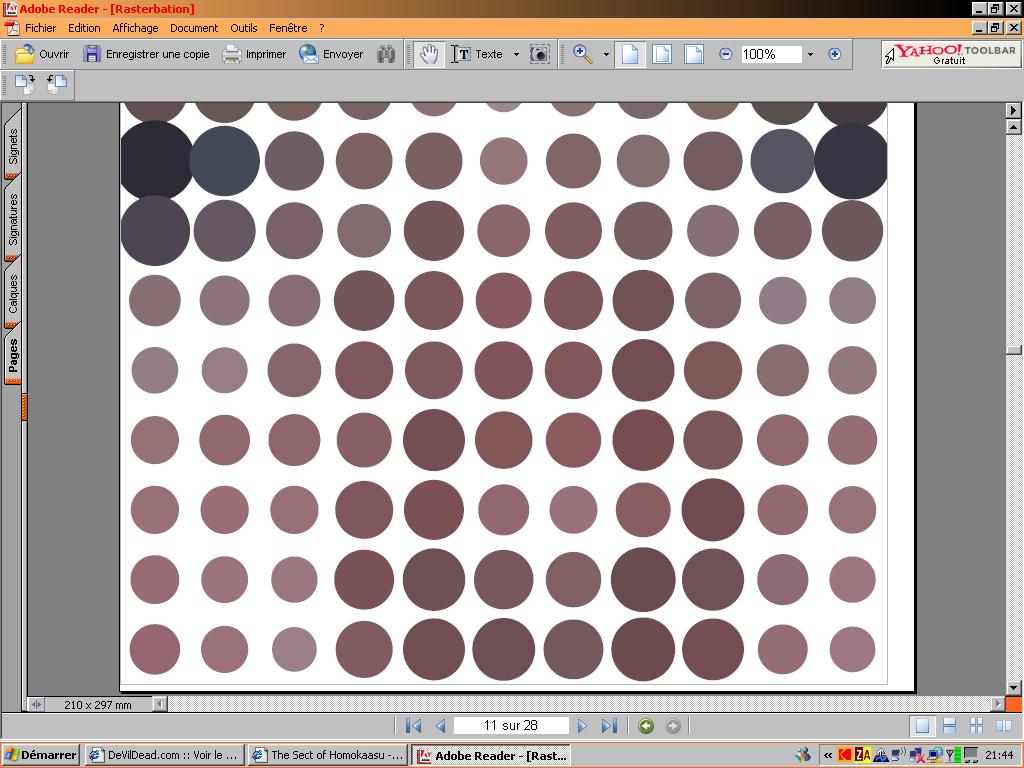
Task: Click vertical scrollbar down arrow
Action: (x=1013, y=688)
